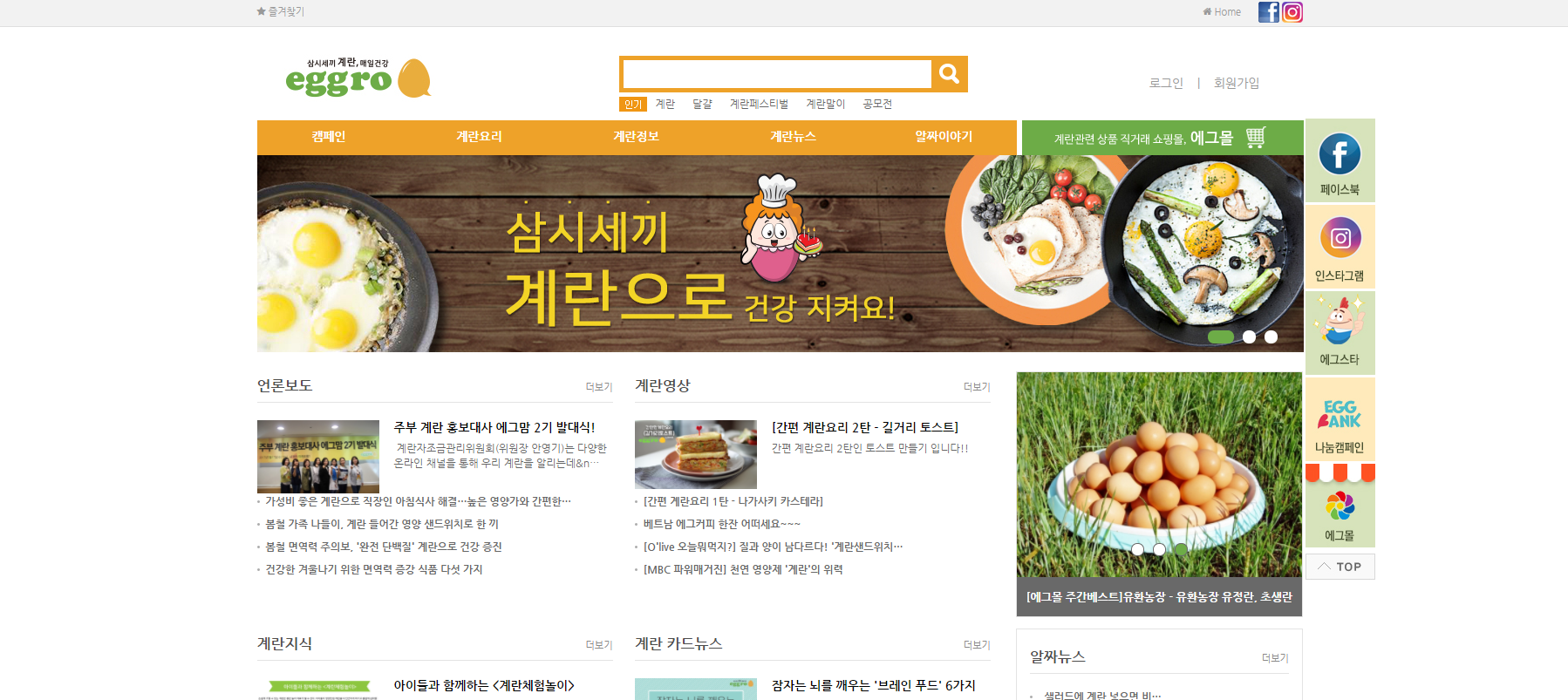Expand 알짜뉴스 with 더보기 link
This screenshot has height=700, width=1568.
click(x=1275, y=658)
